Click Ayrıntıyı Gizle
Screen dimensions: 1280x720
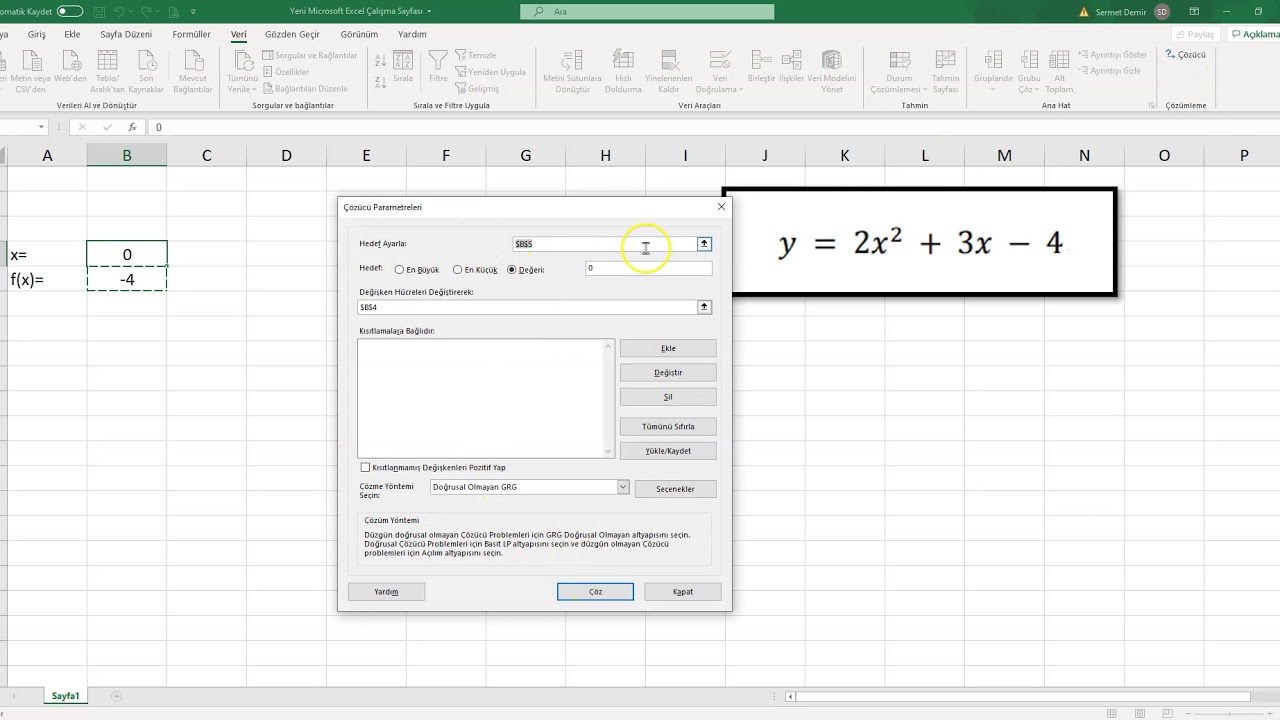(1110, 71)
